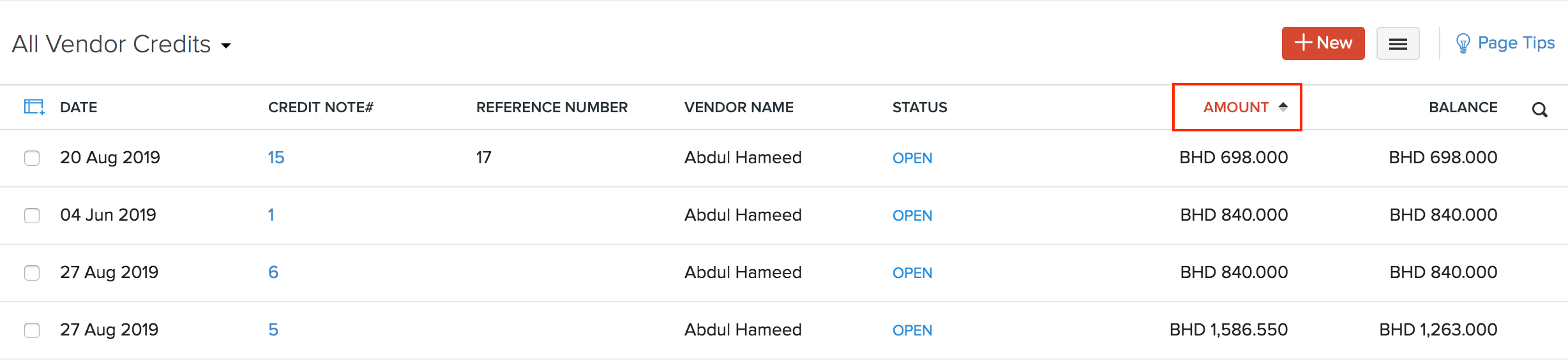Click the Amount sort arrow
The height and width of the screenshot is (361, 1568).
point(1283,107)
